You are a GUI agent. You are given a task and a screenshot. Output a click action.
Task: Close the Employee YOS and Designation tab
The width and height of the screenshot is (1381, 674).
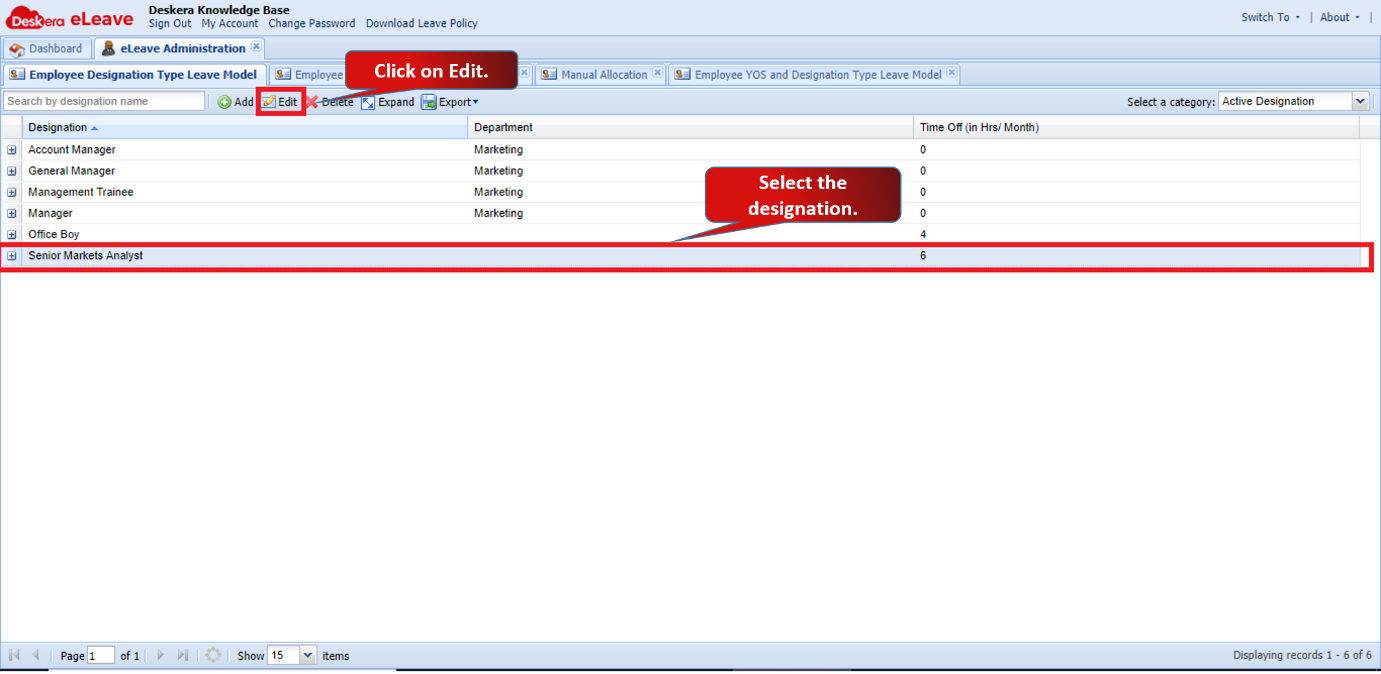coord(951,72)
